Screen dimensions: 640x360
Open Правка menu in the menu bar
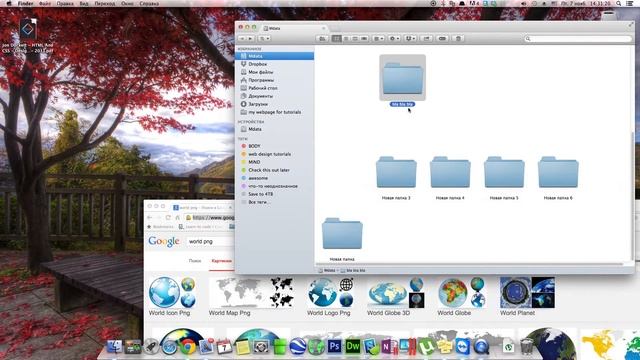pyautogui.click(x=65, y=3)
